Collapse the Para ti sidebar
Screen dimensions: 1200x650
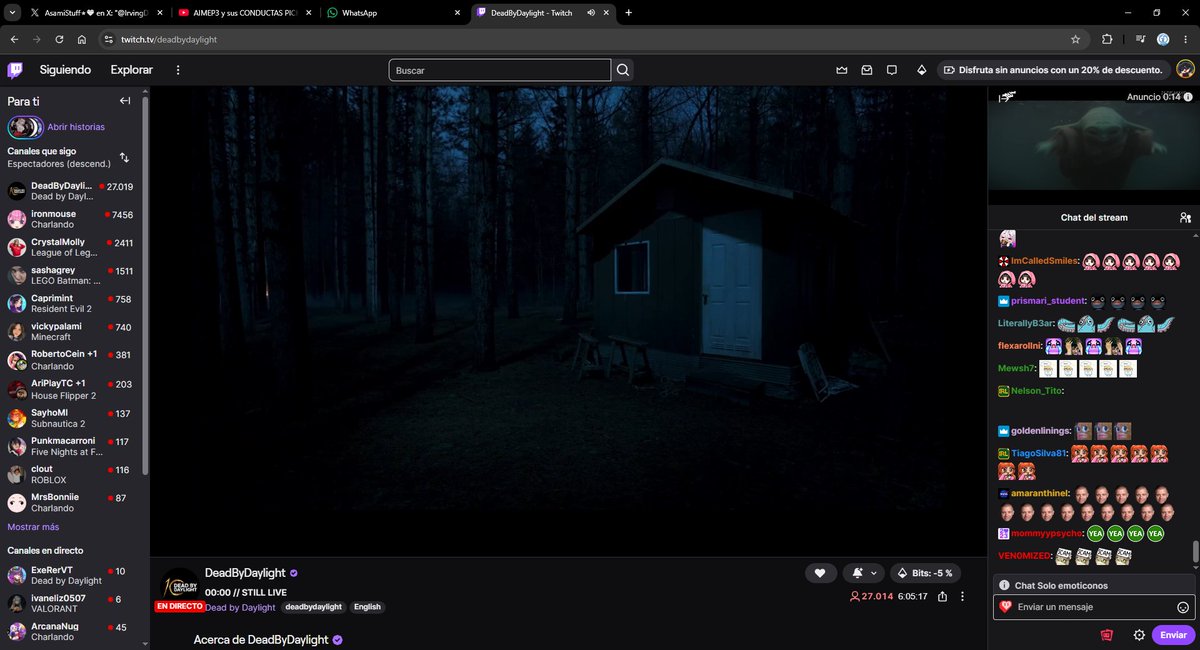click(x=125, y=101)
